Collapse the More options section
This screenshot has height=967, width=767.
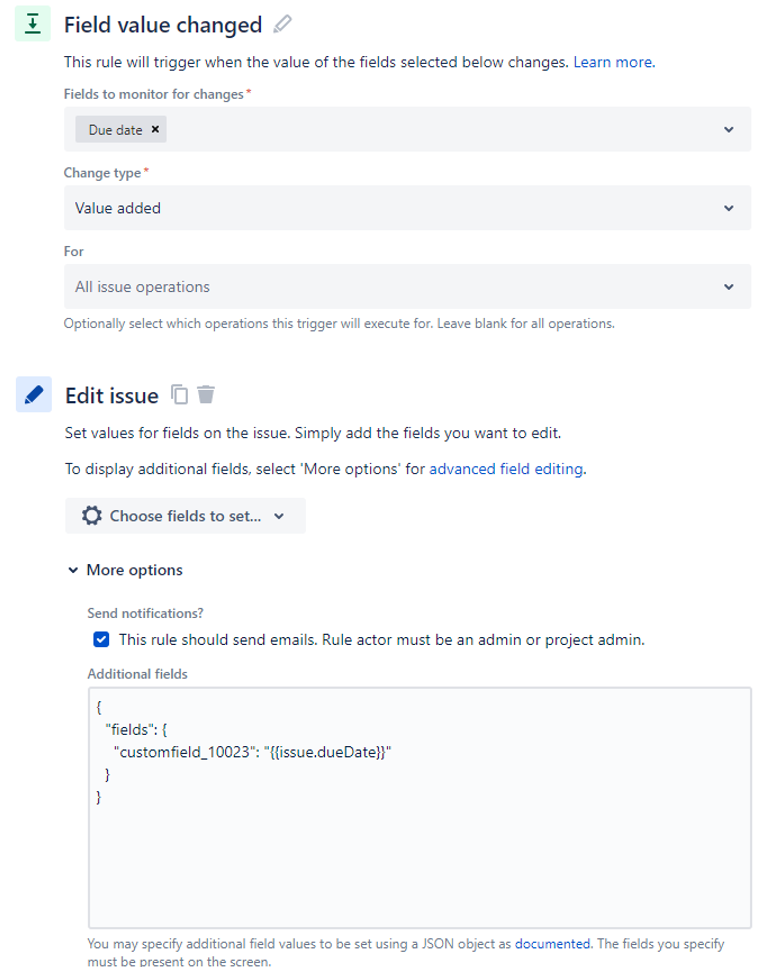[x=126, y=570]
